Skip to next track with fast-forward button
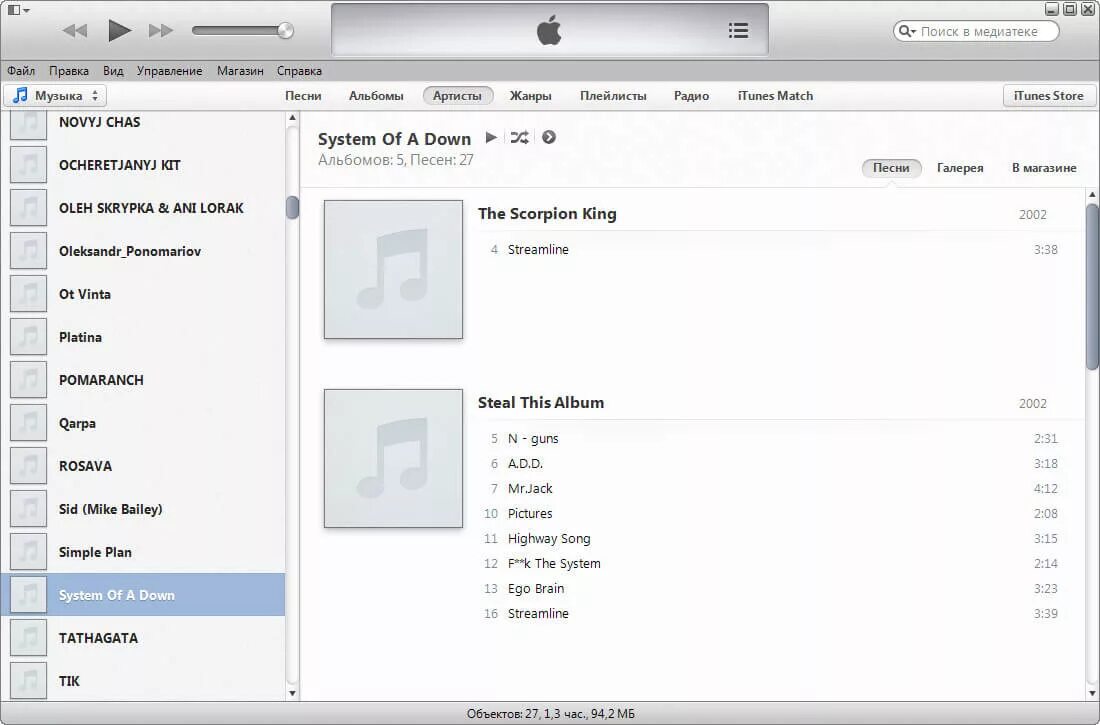1100x725 pixels. (x=161, y=30)
